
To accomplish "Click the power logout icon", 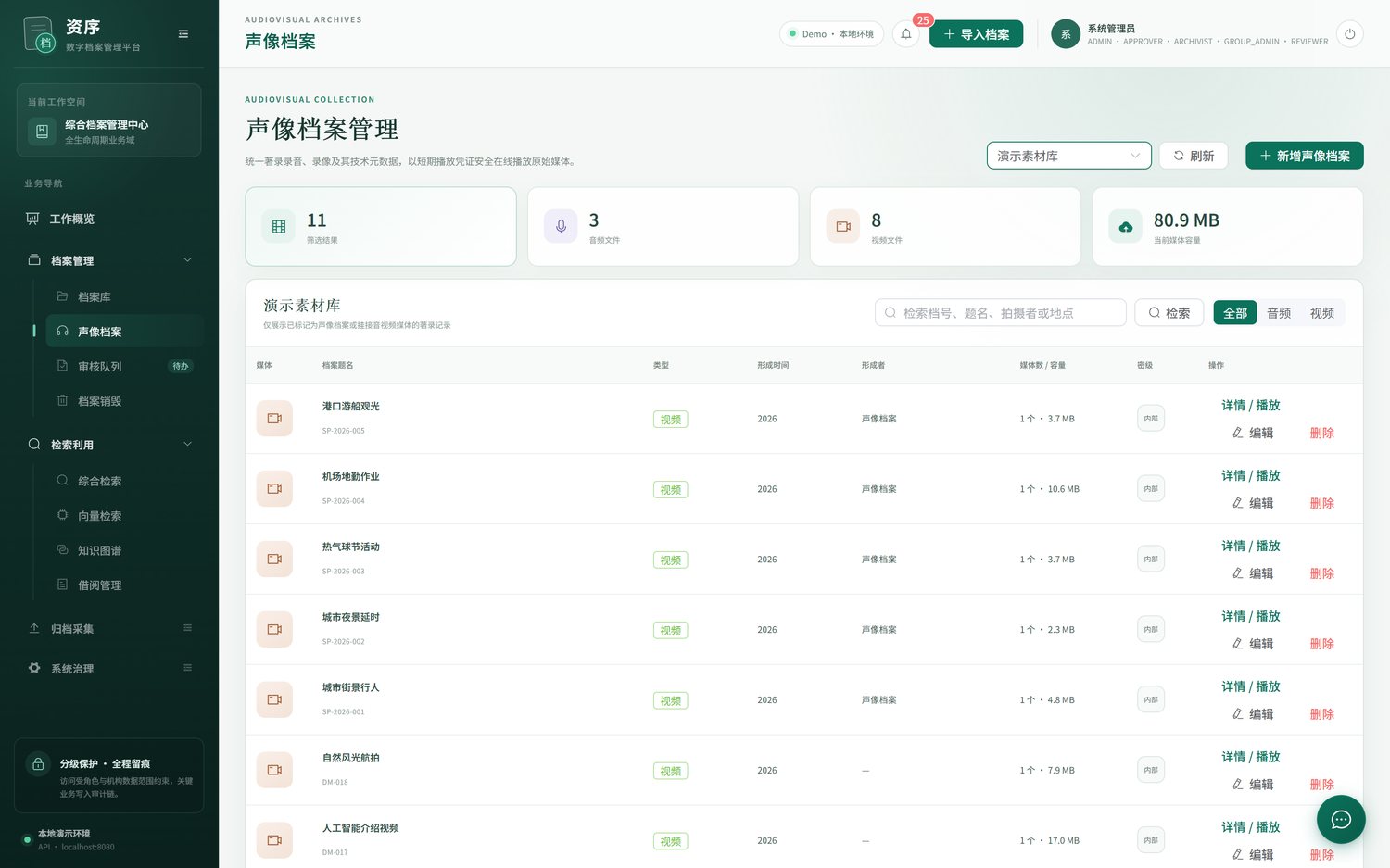I will click(1349, 34).
